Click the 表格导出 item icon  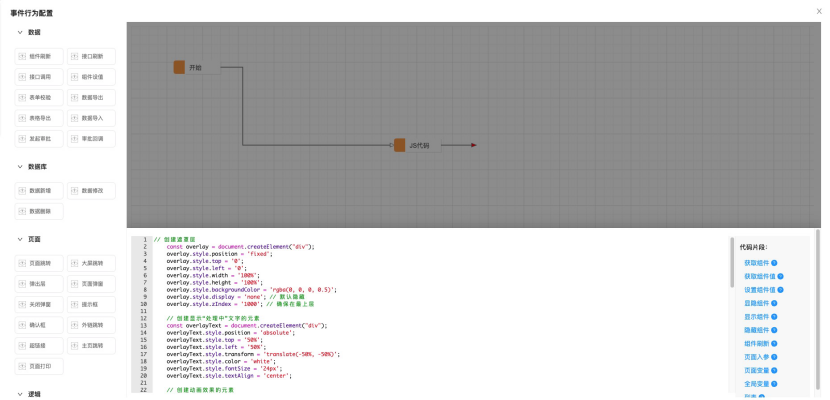click(x=22, y=118)
